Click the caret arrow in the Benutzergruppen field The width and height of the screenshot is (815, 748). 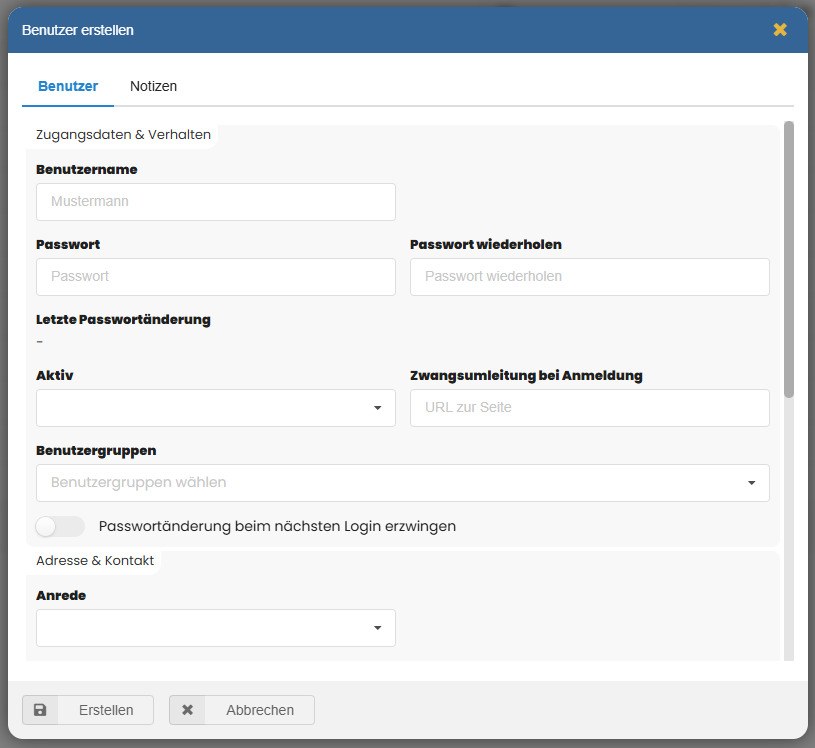751,483
